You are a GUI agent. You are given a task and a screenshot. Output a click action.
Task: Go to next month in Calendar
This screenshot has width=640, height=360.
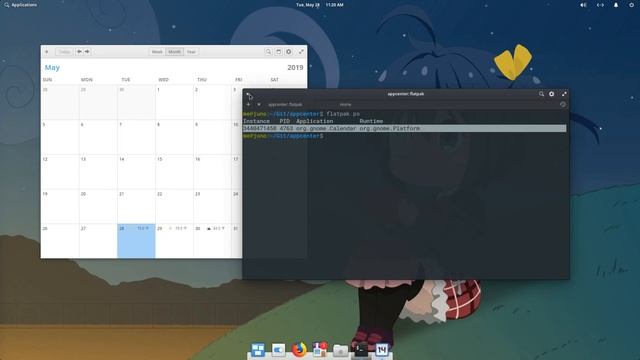coord(87,52)
